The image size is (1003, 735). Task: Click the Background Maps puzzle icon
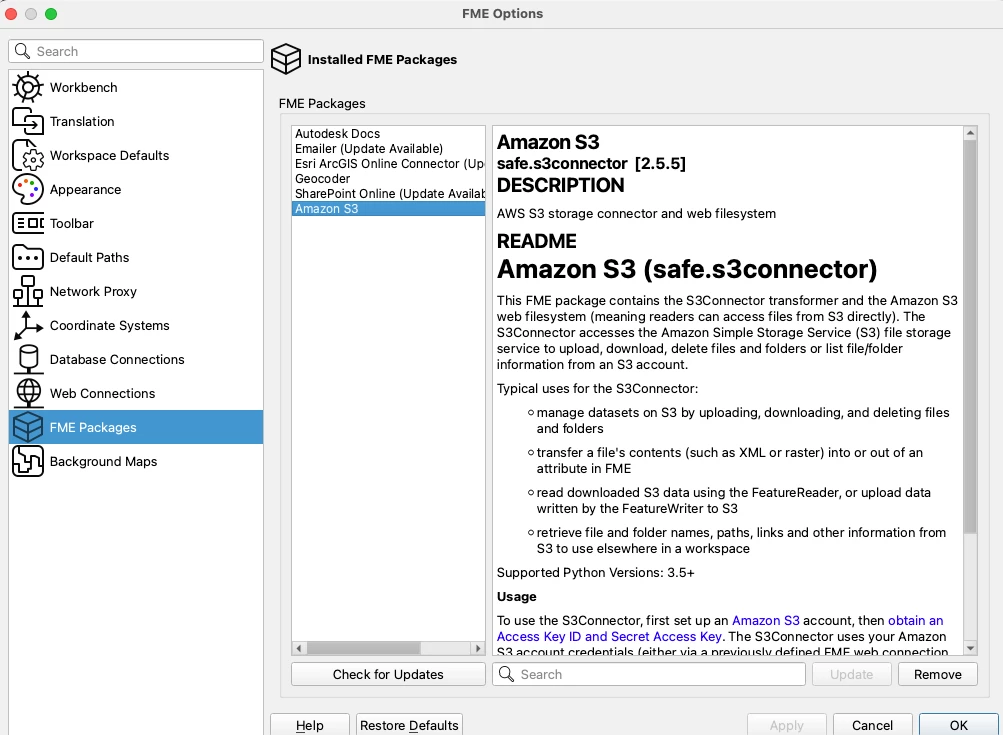(x=28, y=461)
